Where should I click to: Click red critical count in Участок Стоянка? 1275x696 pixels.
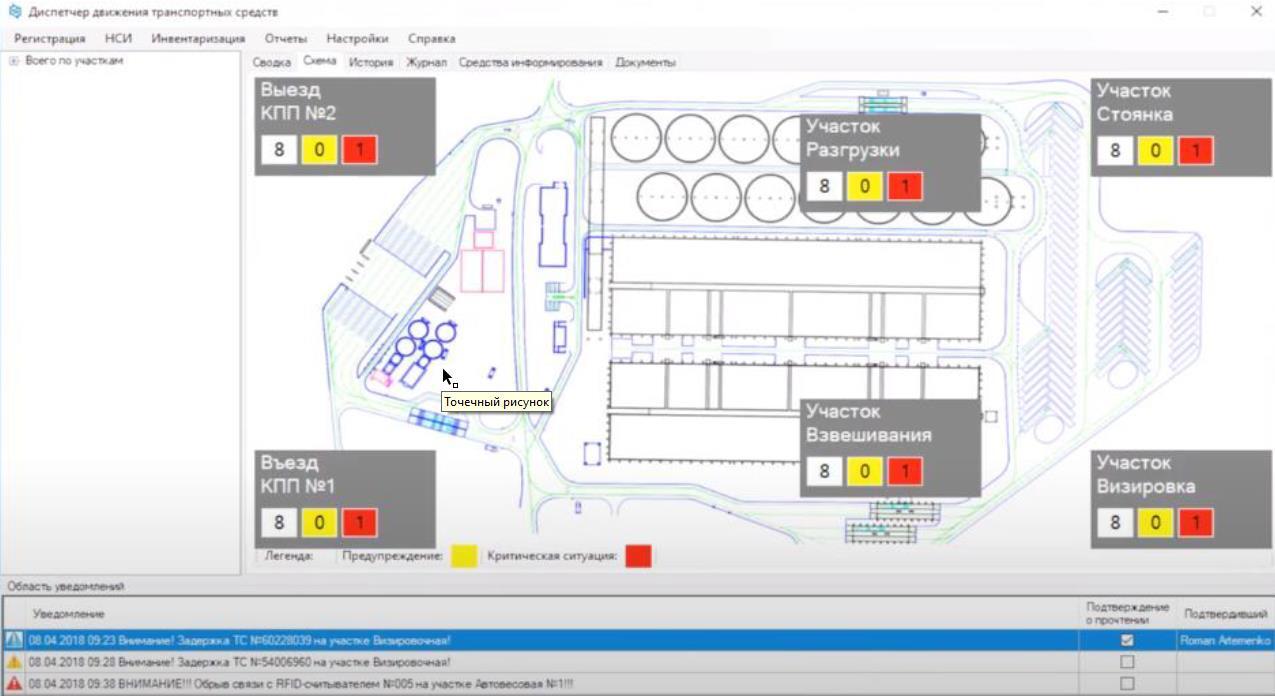(1196, 151)
